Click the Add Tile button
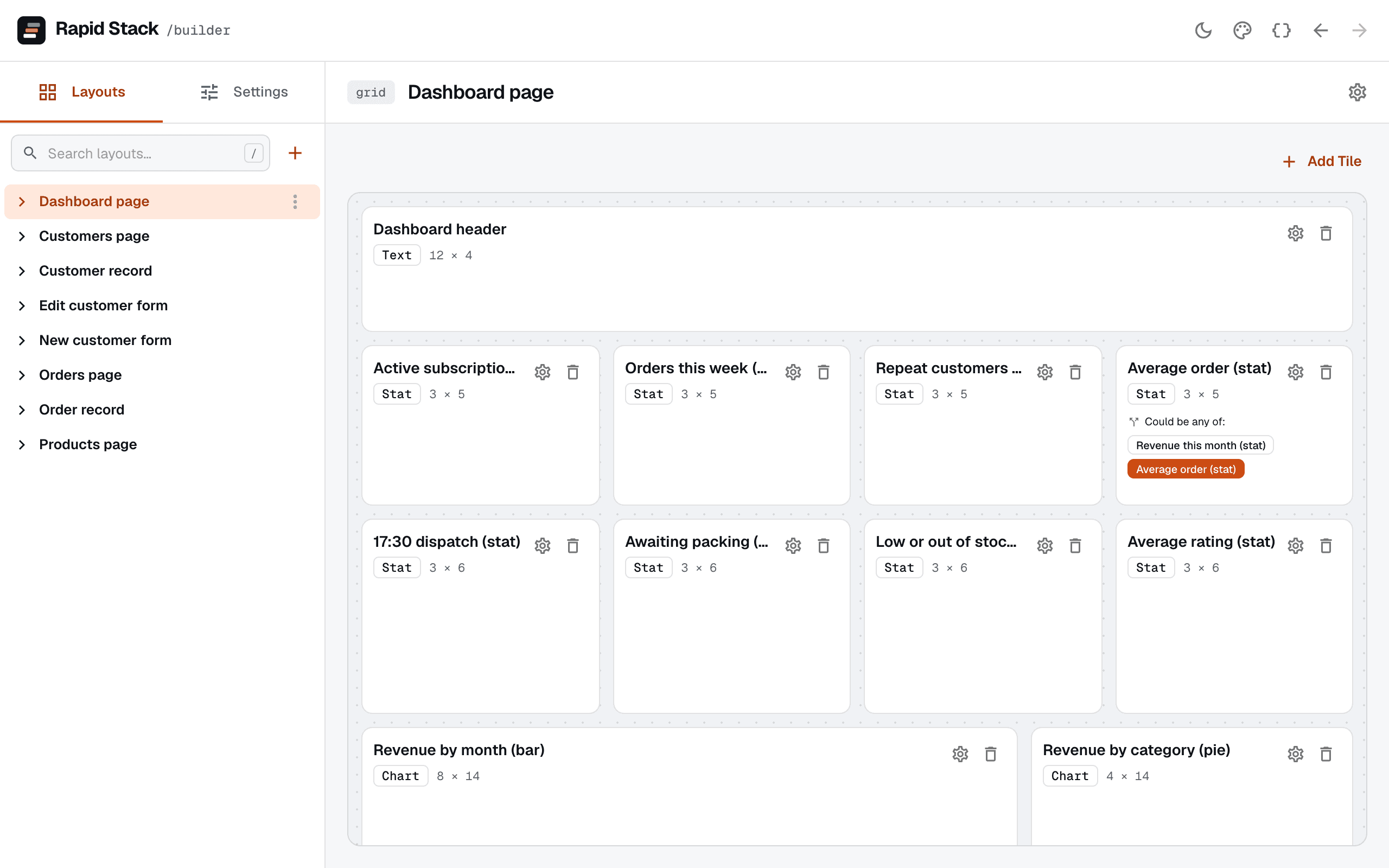Viewport: 1389px width, 868px height. point(1322,161)
